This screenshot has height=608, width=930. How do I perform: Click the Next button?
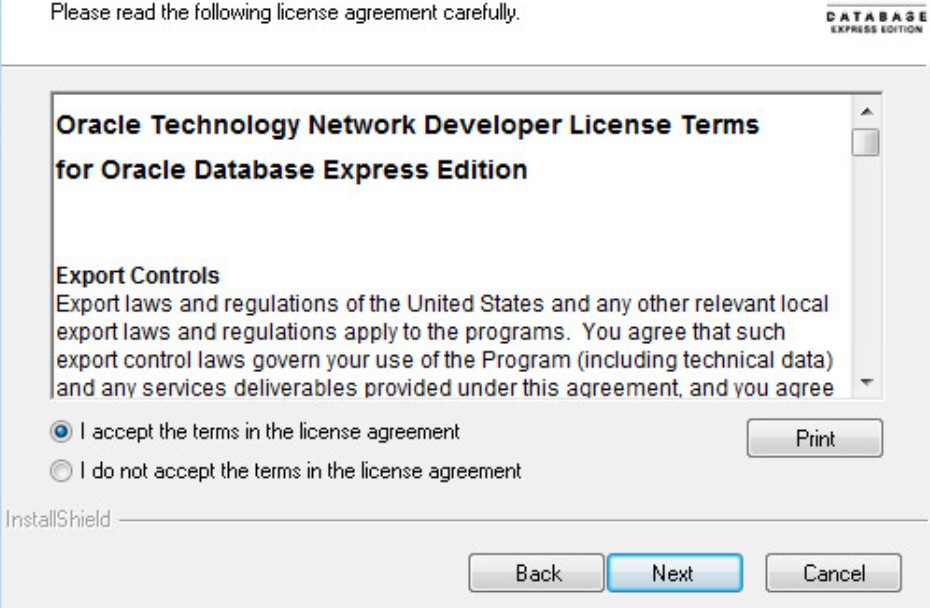pyautogui.click(x=675, y=573)
